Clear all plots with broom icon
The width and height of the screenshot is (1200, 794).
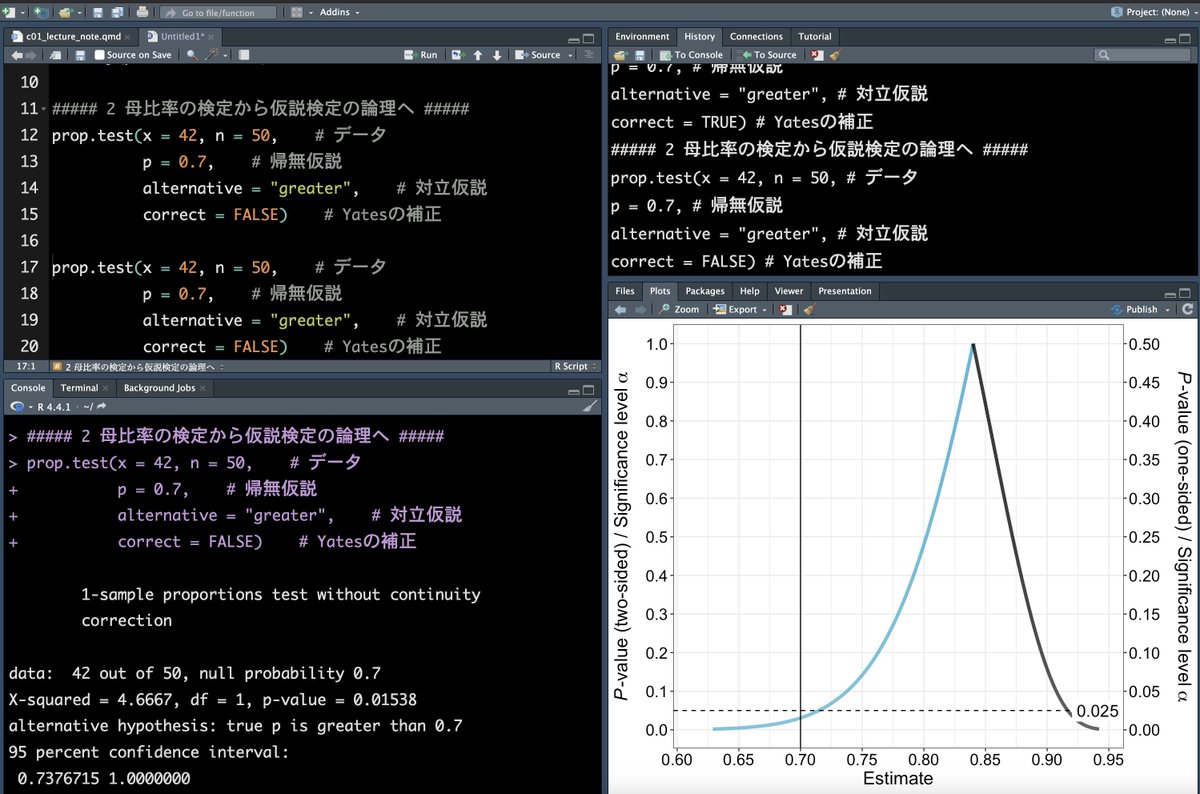pyautogui.click(x=809, y=310)
